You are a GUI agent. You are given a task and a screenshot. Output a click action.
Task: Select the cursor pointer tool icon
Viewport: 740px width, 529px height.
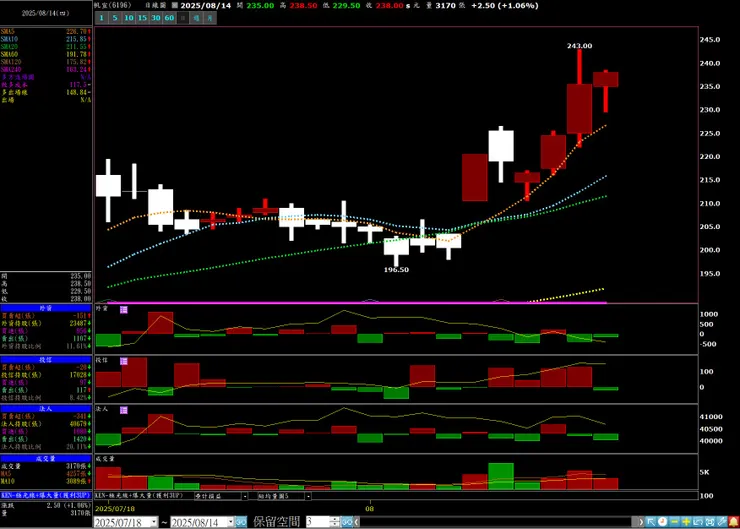[x=651, y=522]
